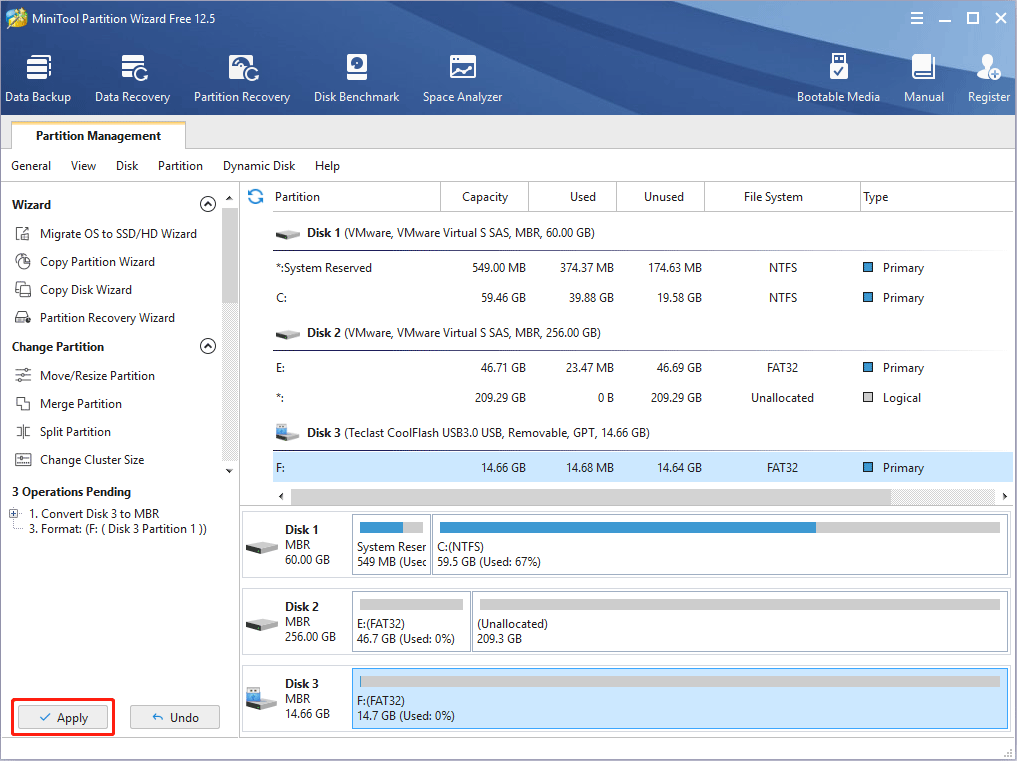
Task: Select the C: partition row
Action: click(x=642, y=298)
